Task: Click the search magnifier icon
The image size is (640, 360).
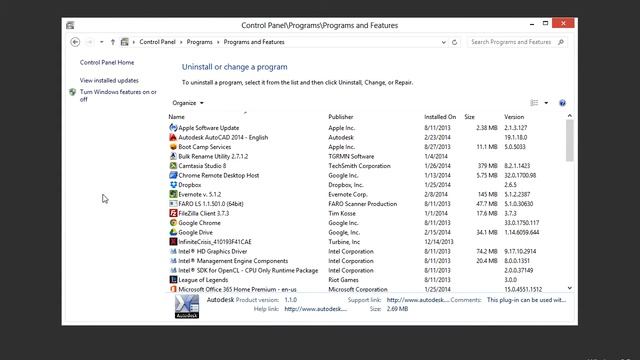Action: (x=561, y=42)
